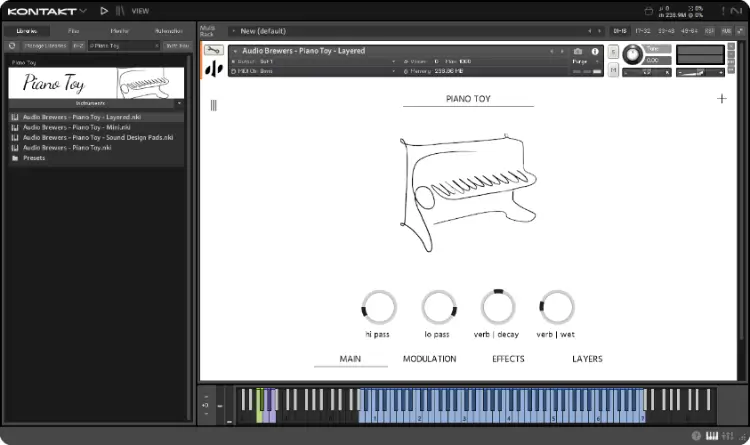Switch to the Libraries tab

[x=27, y=31]
